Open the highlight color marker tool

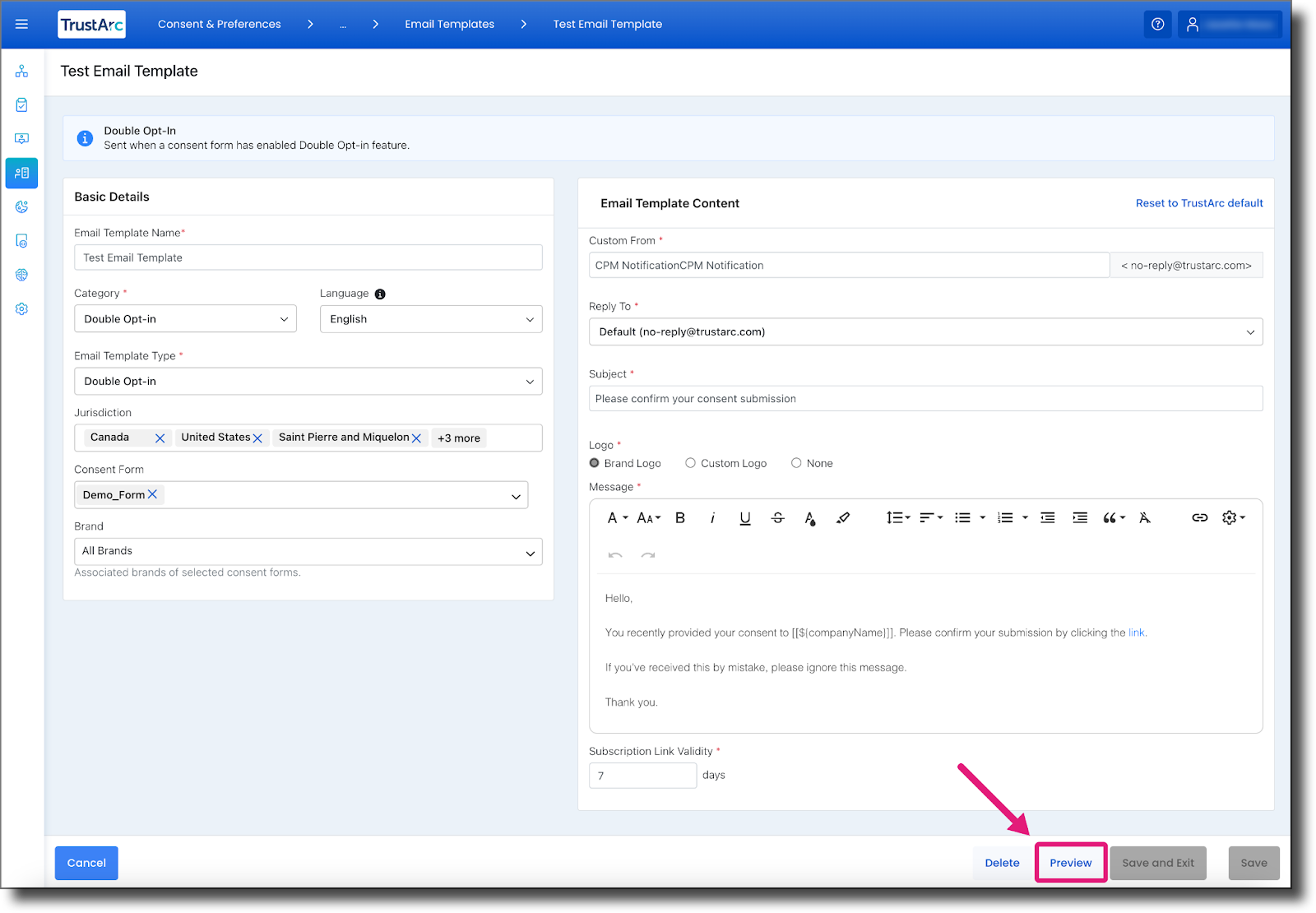[843, 518]
